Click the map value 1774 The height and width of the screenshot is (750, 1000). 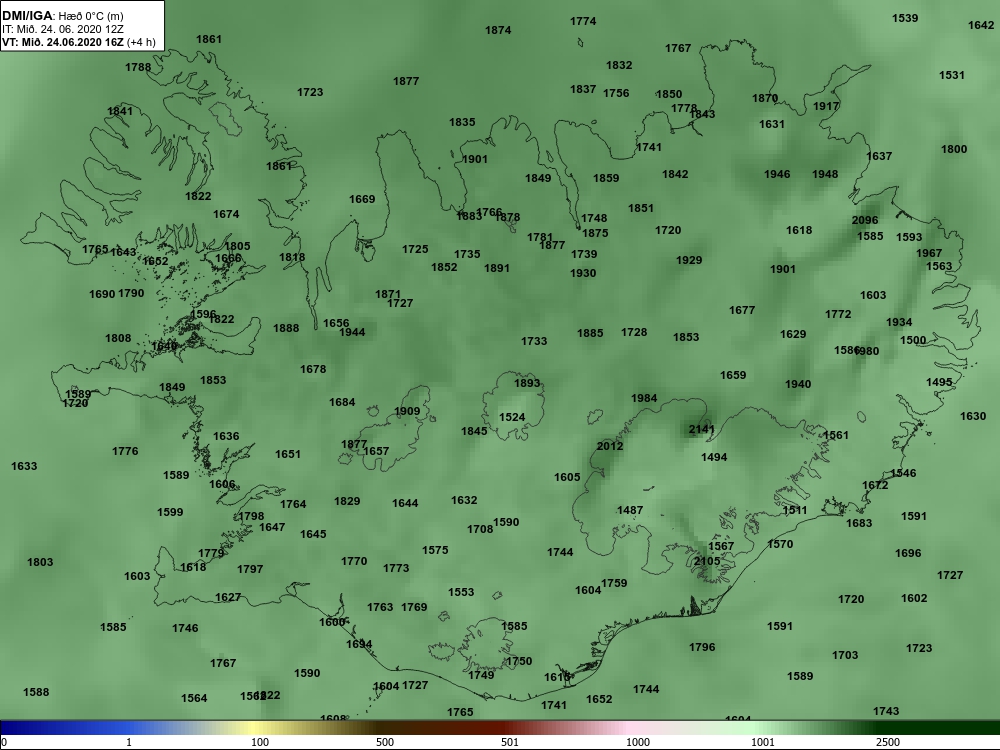(x=583, y=21)
